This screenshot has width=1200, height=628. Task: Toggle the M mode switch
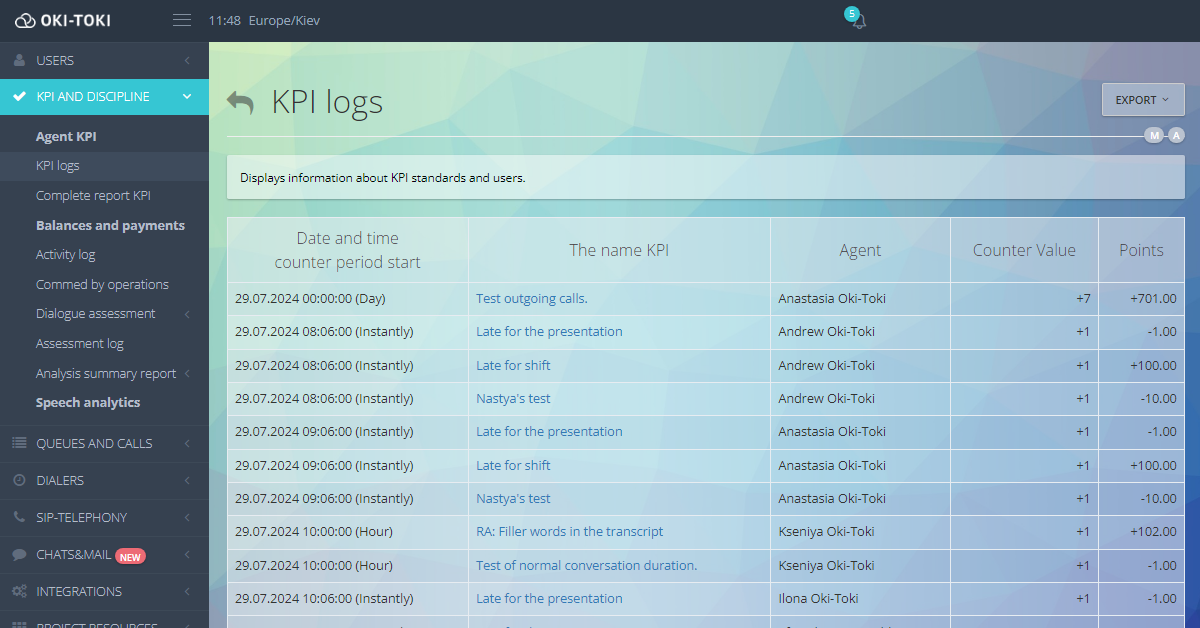point(1154,136)
